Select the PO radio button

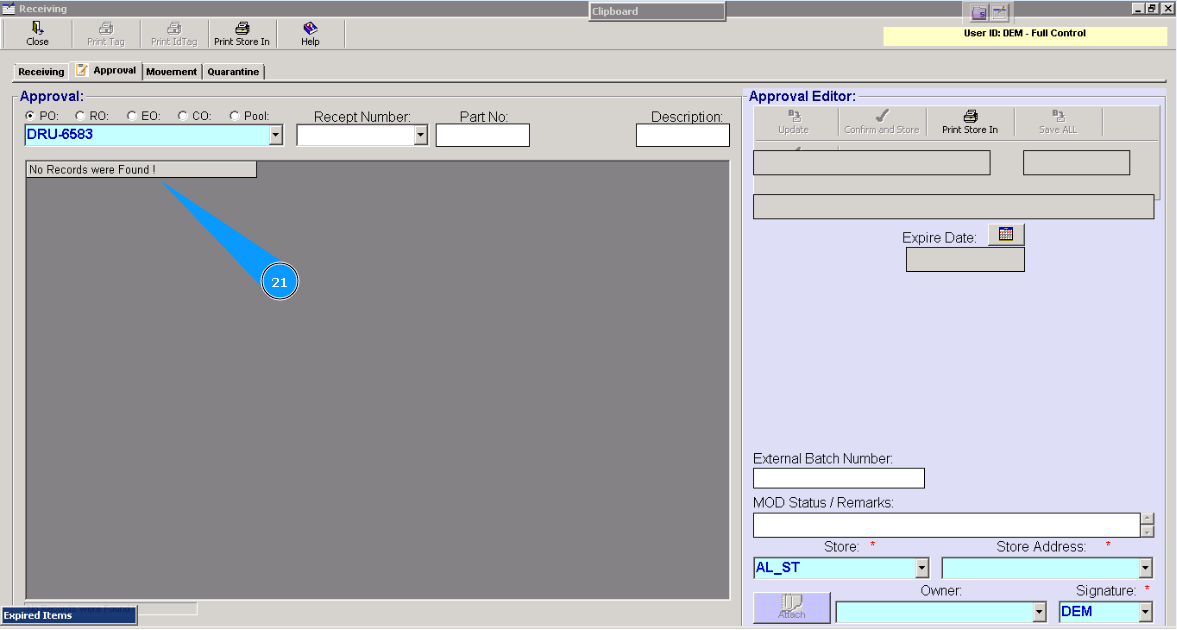30,116
